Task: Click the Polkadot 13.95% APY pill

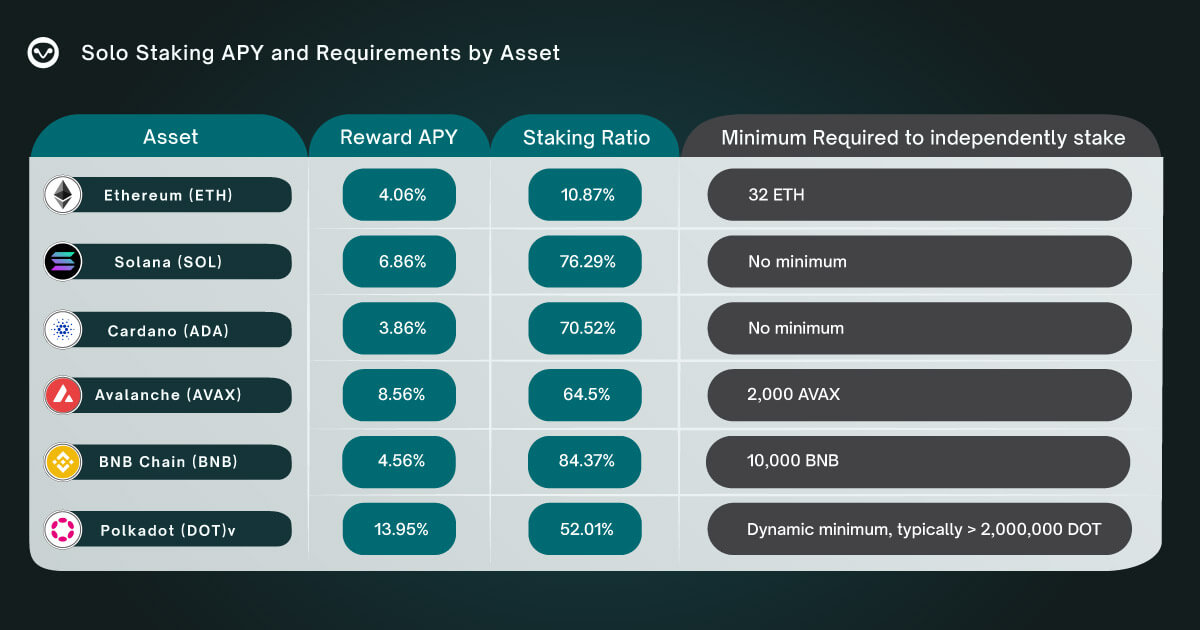Action: pyautogui.click(x=399, y=529)
